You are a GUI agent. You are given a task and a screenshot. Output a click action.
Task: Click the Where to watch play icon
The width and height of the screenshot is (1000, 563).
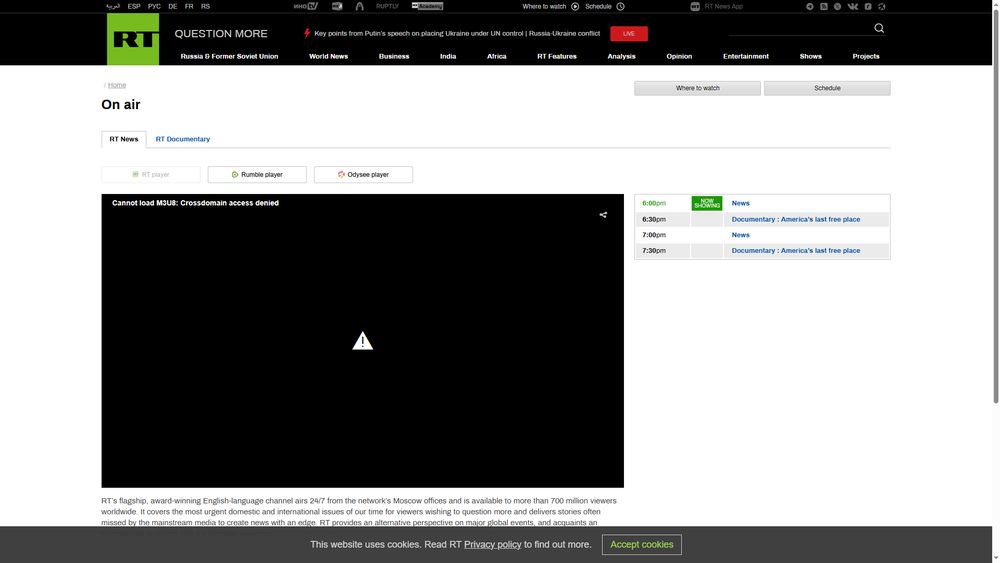[575, 6]
